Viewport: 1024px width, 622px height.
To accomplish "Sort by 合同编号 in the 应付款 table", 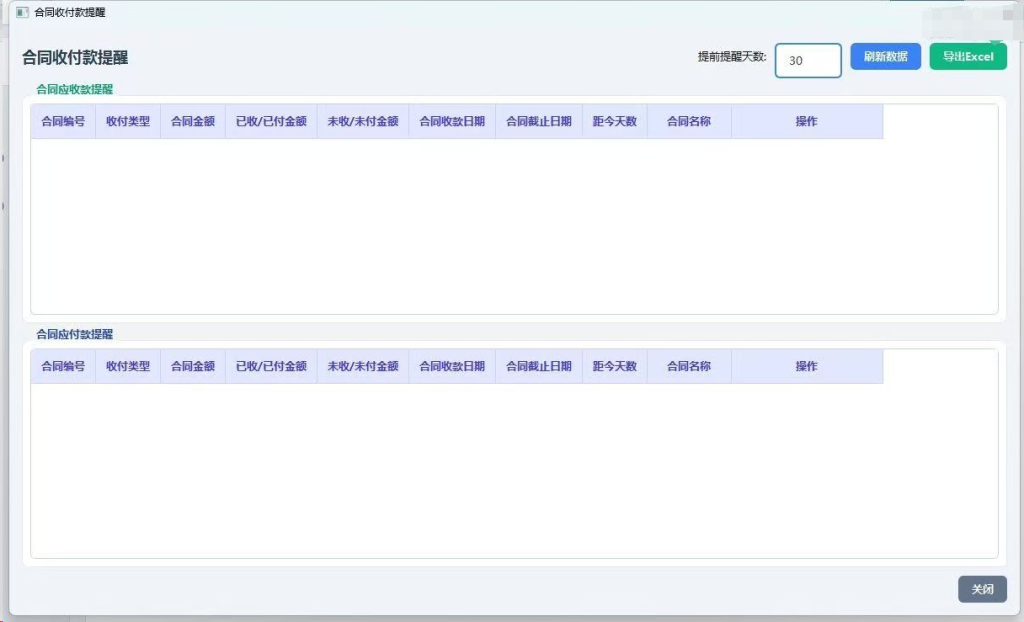I will 63,367.
